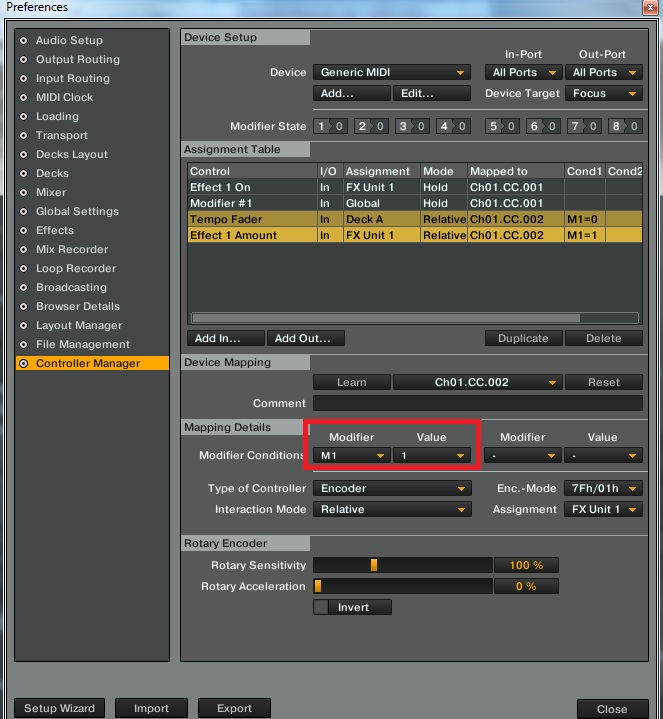Click the Rotary Sensitivity slider

click(x=403, y=565)
